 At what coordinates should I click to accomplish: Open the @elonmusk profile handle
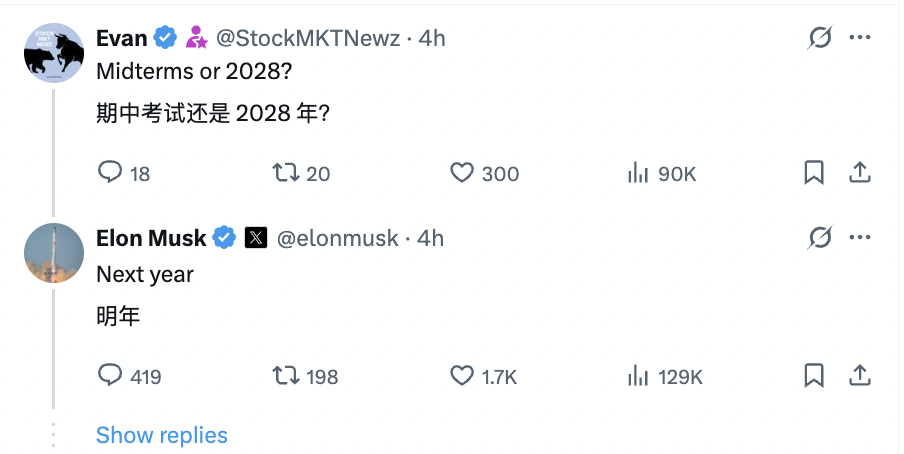click(337, 238)
